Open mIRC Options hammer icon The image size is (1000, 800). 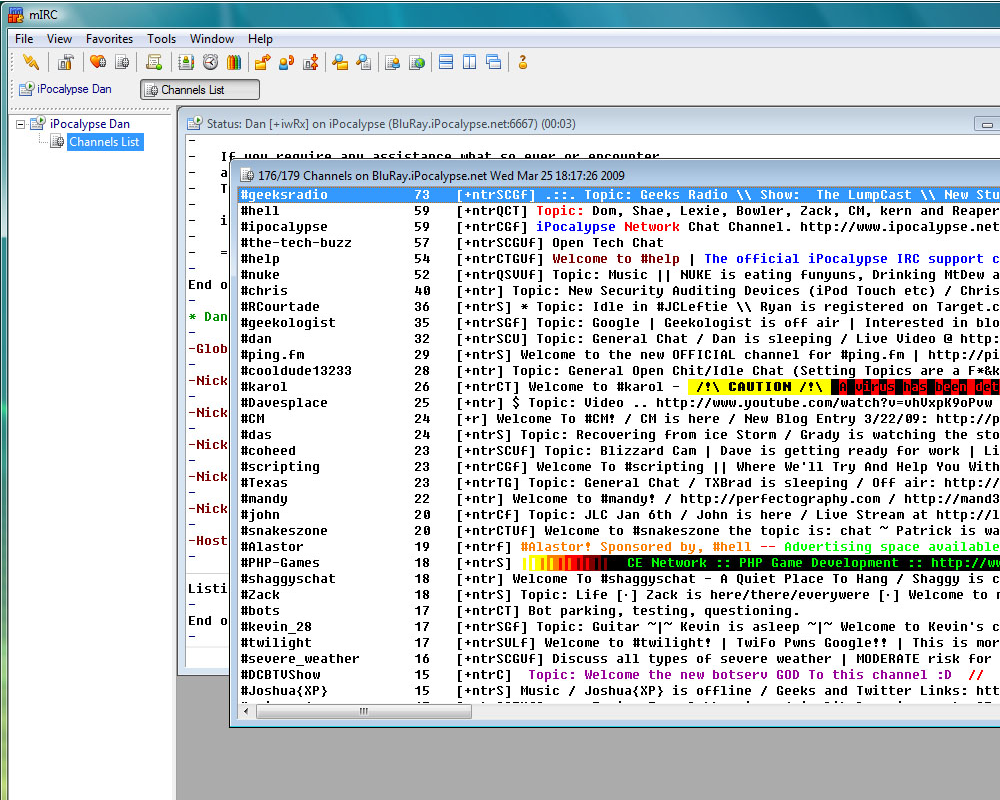pyautogui.click(x=66, y=62)
